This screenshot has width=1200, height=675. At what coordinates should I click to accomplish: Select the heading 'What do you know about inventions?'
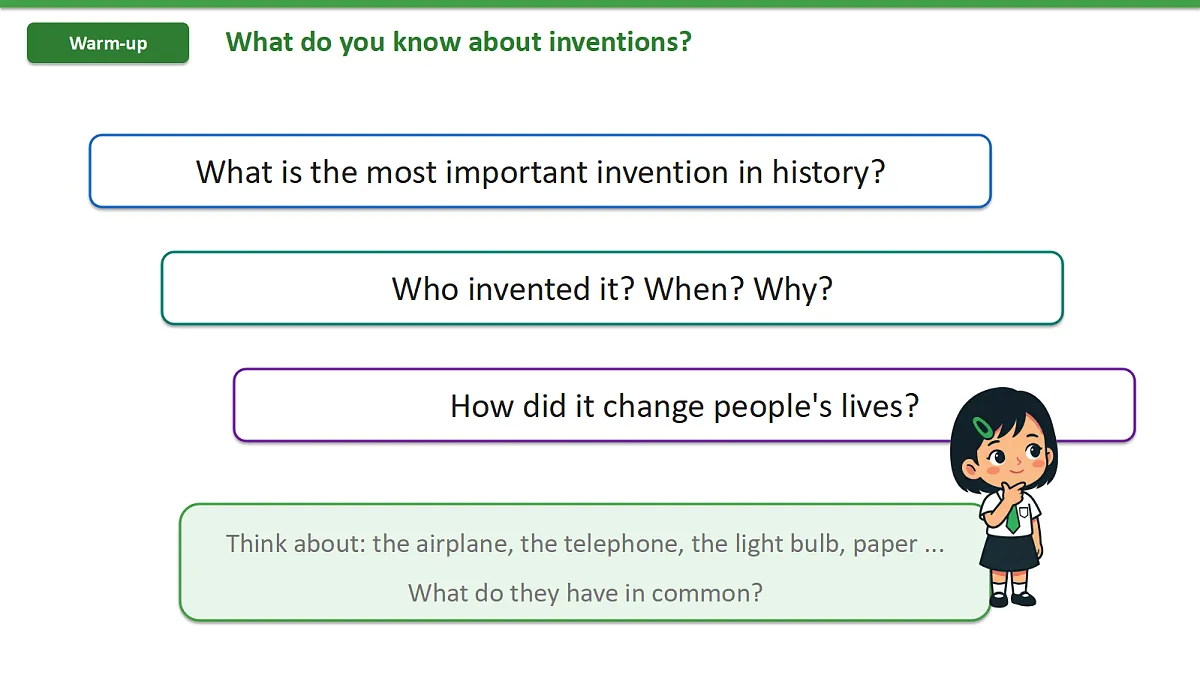[458, 42]
